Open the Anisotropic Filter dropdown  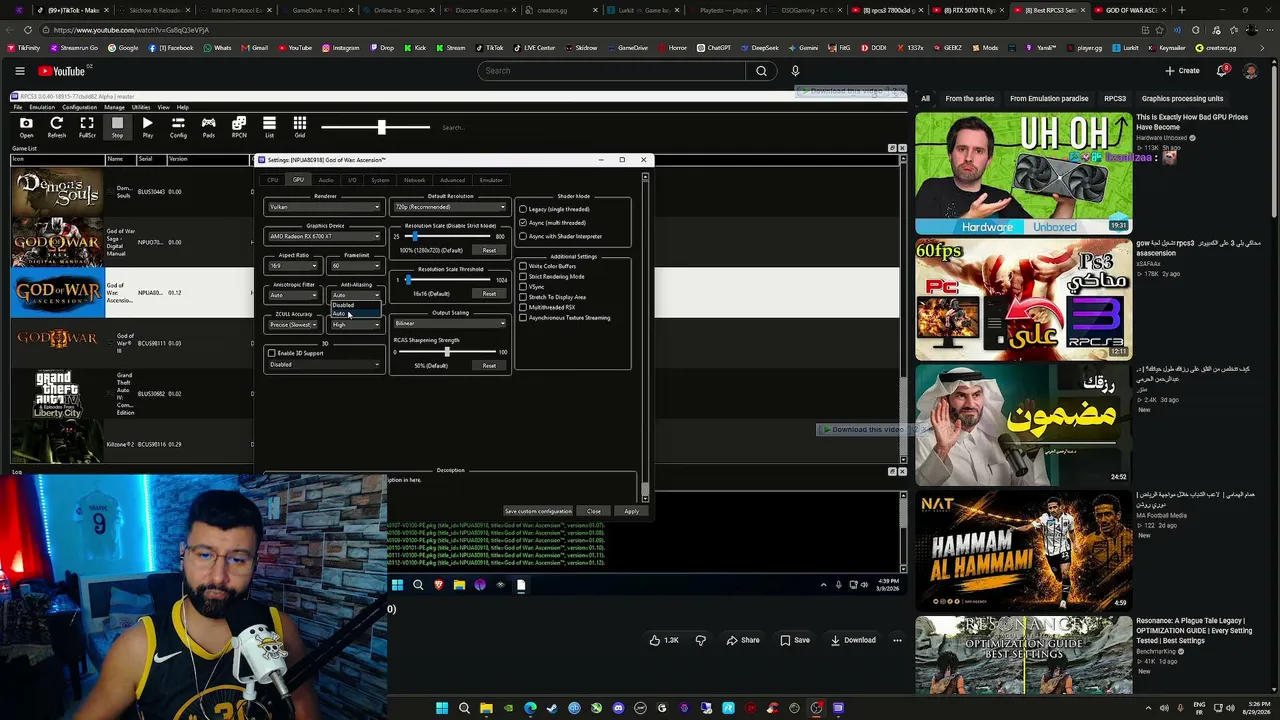click(x=294, y=295)
